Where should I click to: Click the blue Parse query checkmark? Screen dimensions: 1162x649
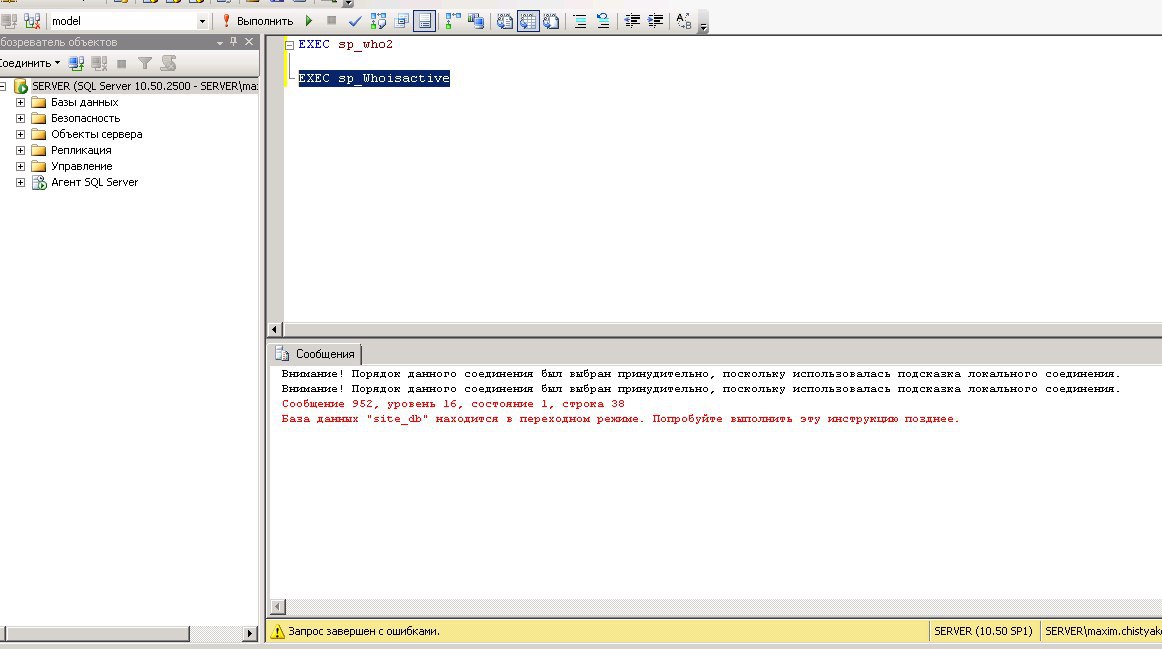[x=355, y=20]
